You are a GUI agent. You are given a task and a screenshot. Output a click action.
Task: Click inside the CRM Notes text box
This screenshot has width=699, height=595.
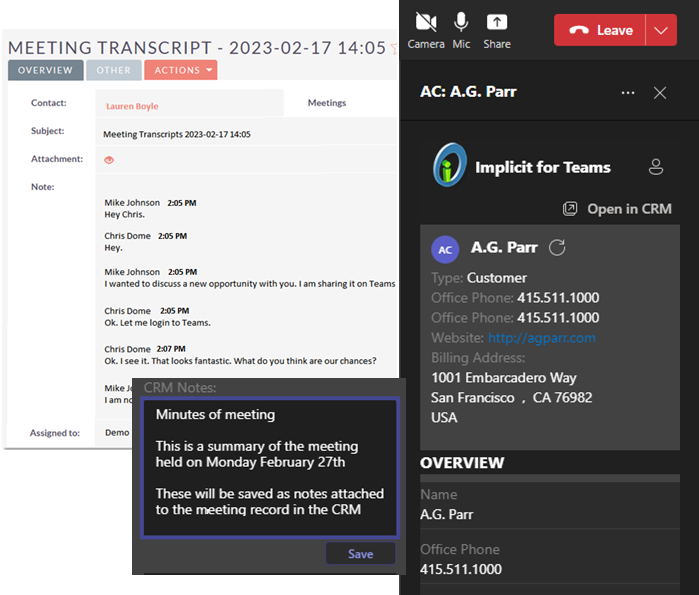pyautogui.click(x=270, y=468)
